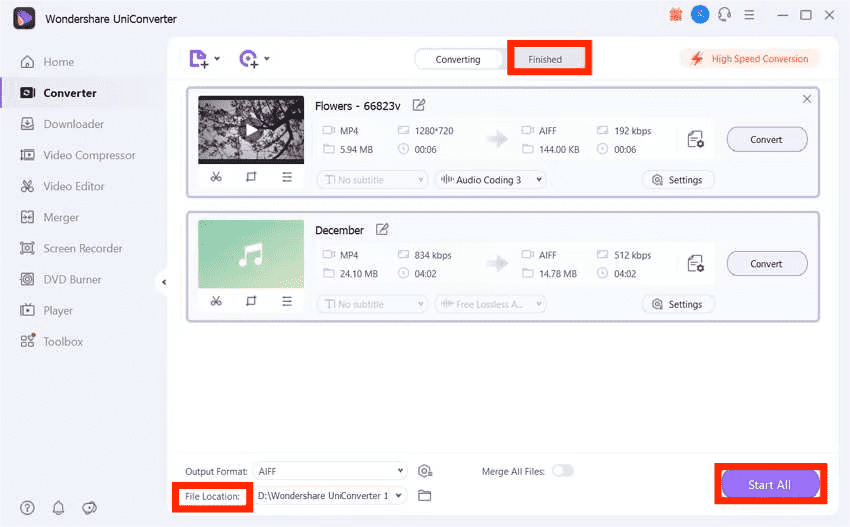The width and height of the screenshot is (850, 527).
Task: Convert the December file
Action: pyautogui.click(x=767, y=264)
